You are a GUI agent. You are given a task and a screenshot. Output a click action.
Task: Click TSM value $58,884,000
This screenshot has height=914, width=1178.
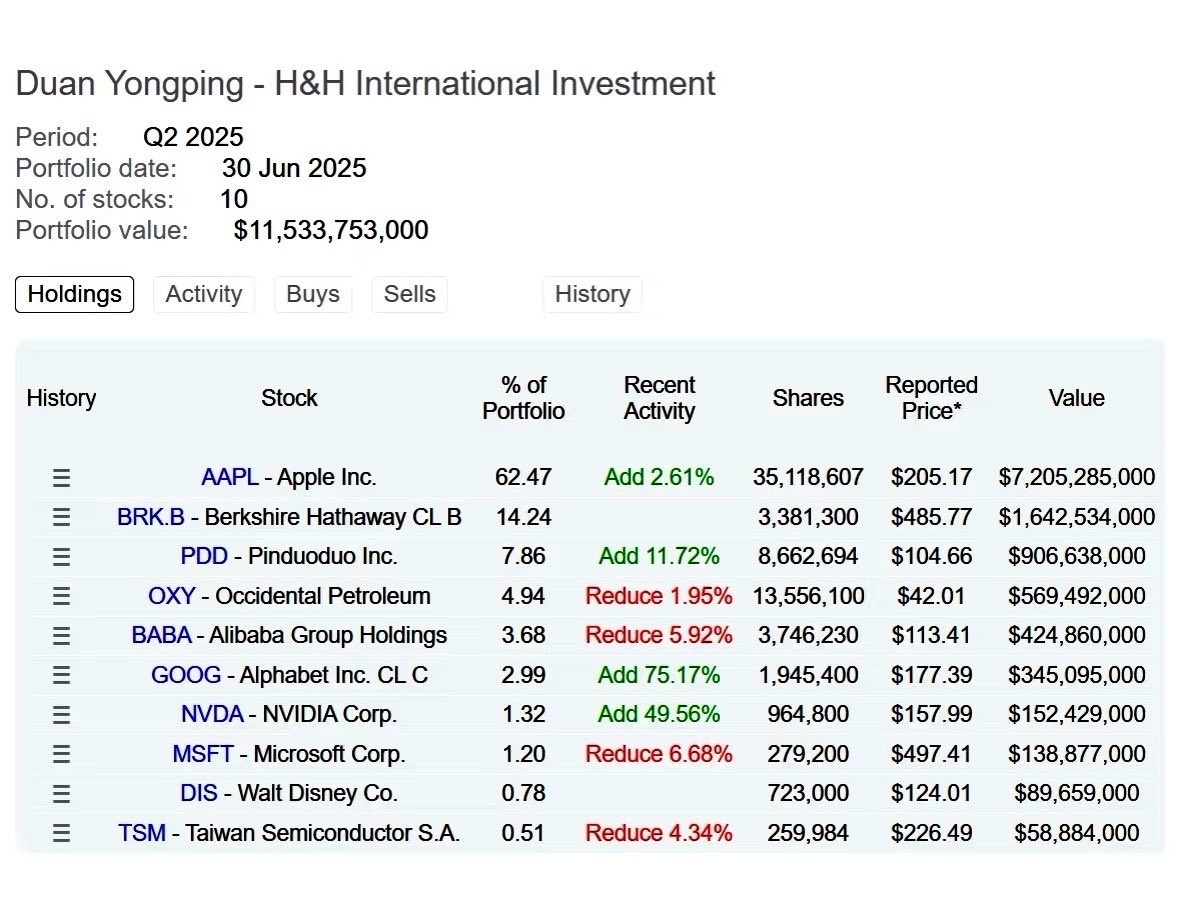[x=1077, y=833]
